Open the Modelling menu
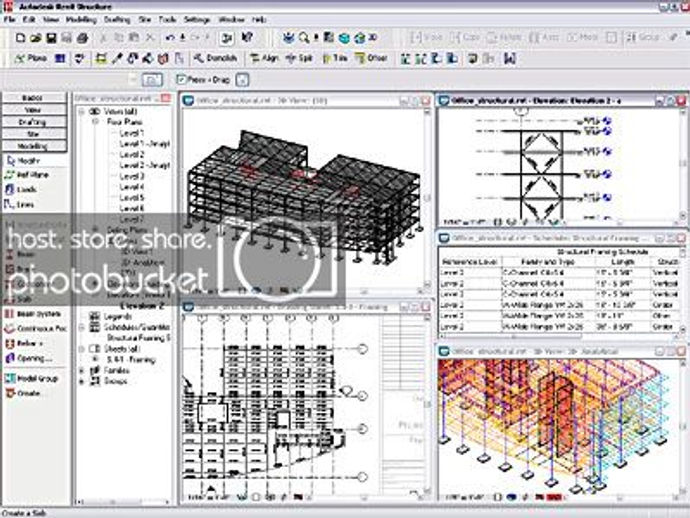This screenshot has width=690, height=518. [81, 20]
